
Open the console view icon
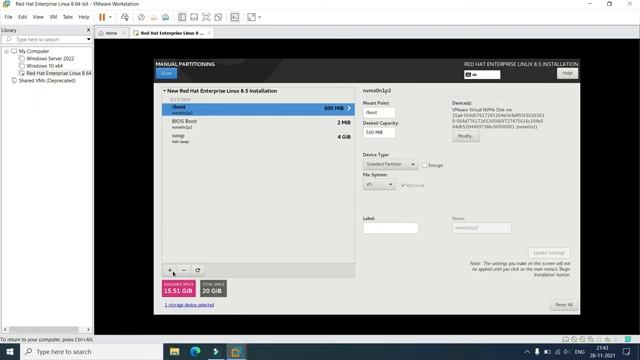click(235, 17)
